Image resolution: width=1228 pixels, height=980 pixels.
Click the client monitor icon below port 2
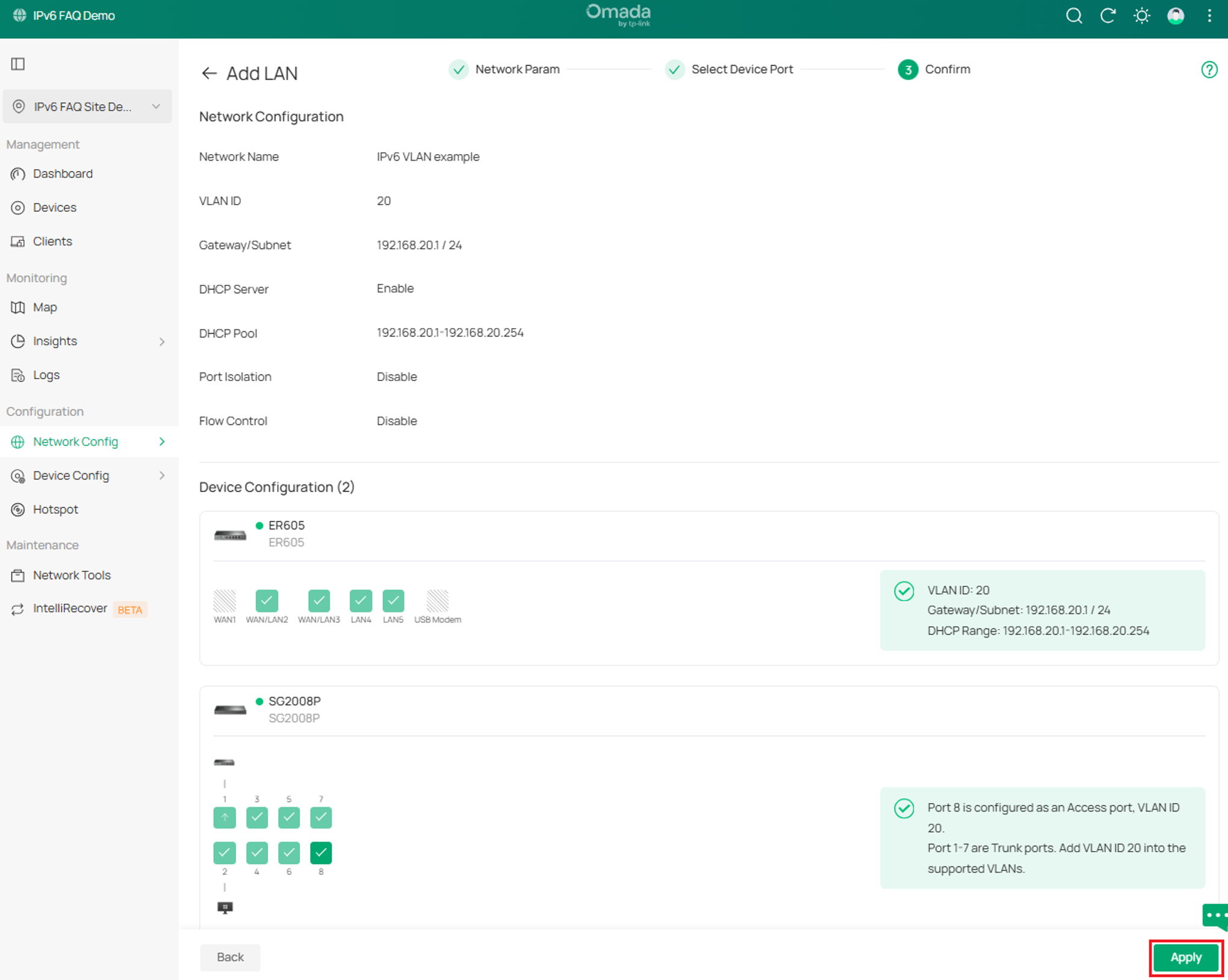point(225,908)
